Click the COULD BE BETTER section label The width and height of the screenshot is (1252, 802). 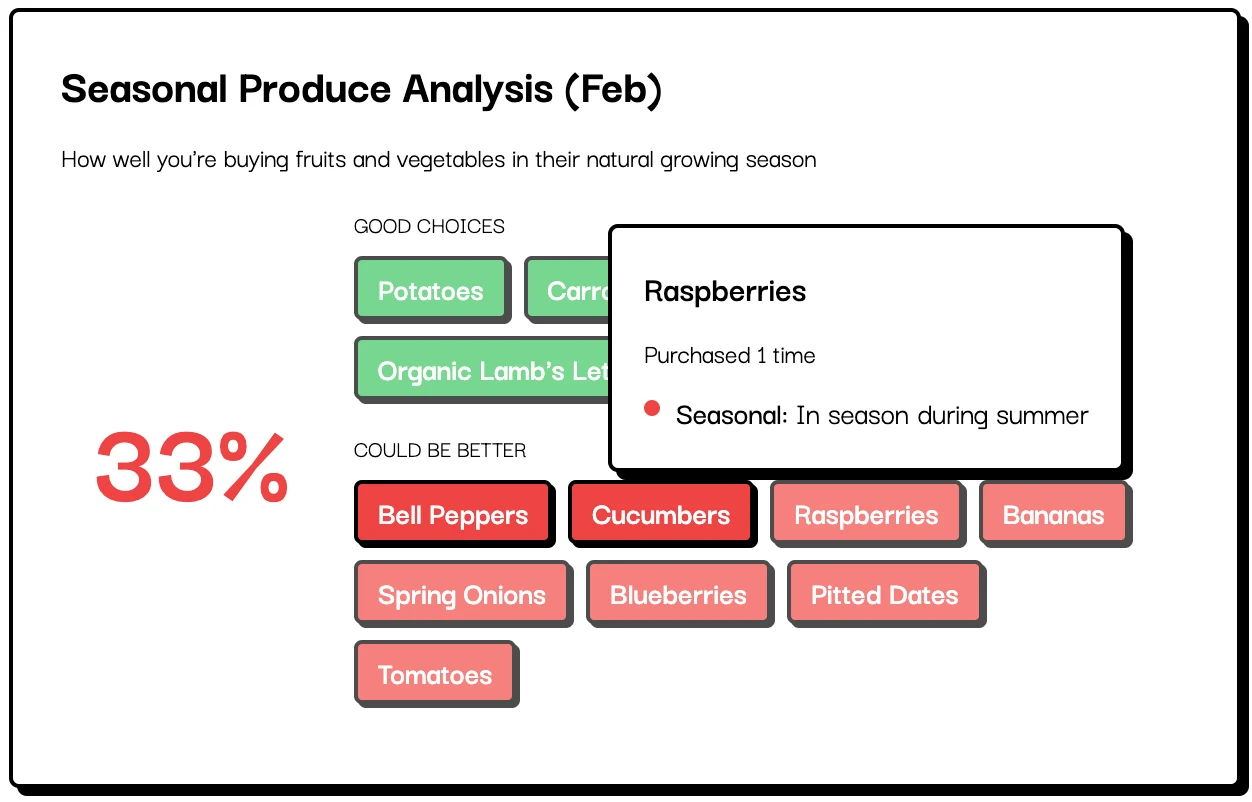tap(440, 451)
